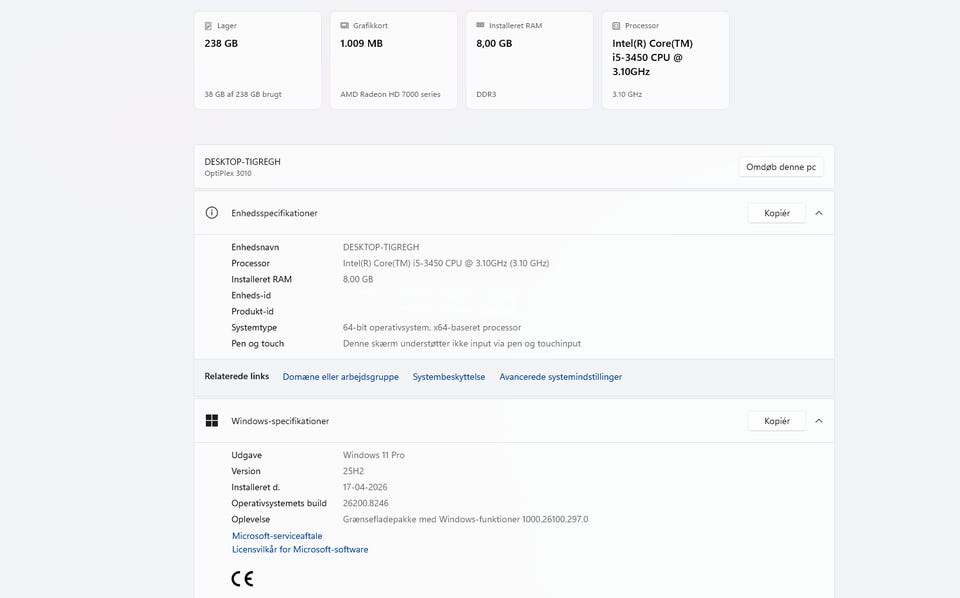Viewport: 960px width, 598px height.
Task: Collapse the Enhedsspecifikationer section chevron
Action: point(819,213)
